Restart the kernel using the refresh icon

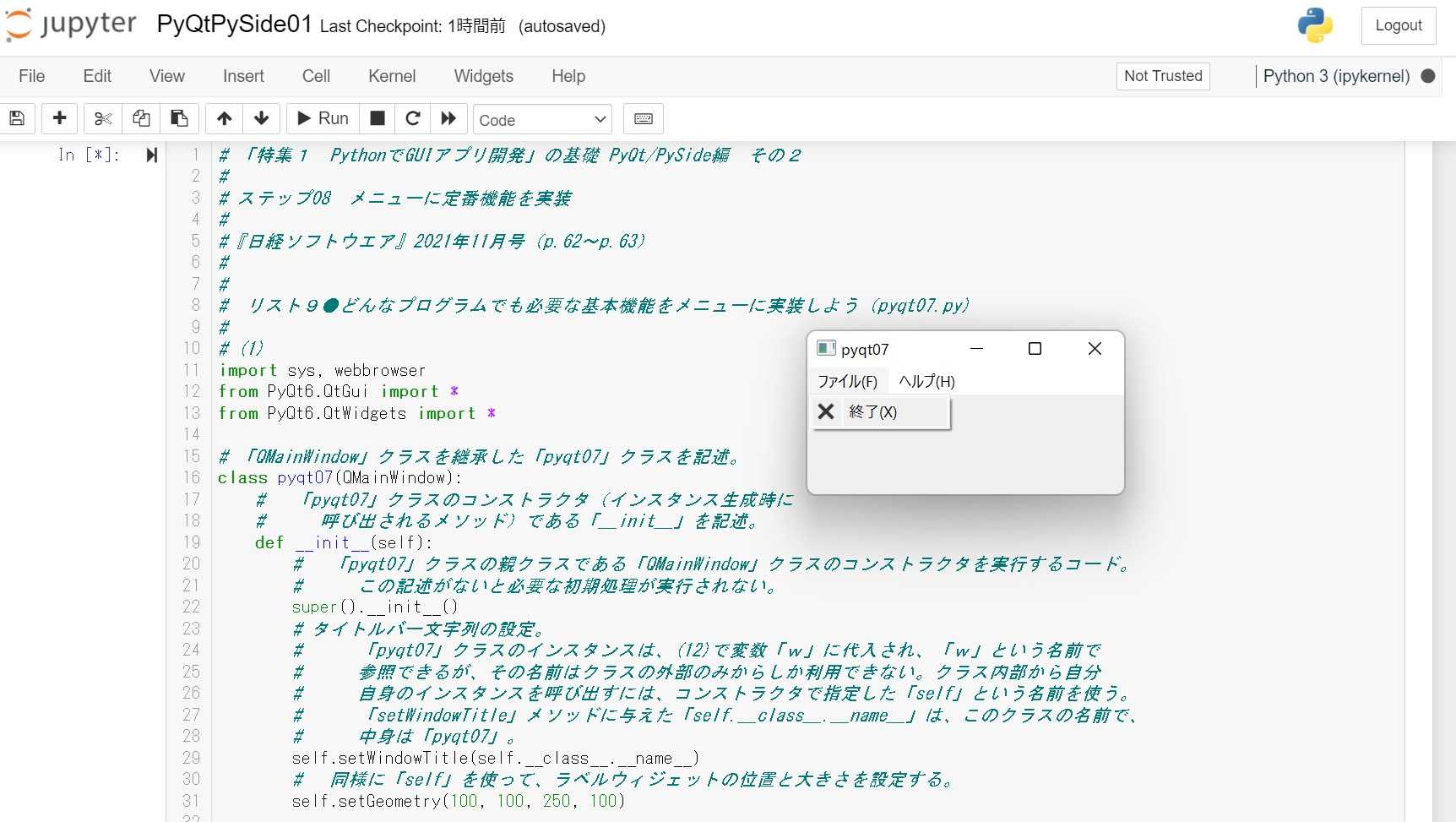tap(412, 118)
